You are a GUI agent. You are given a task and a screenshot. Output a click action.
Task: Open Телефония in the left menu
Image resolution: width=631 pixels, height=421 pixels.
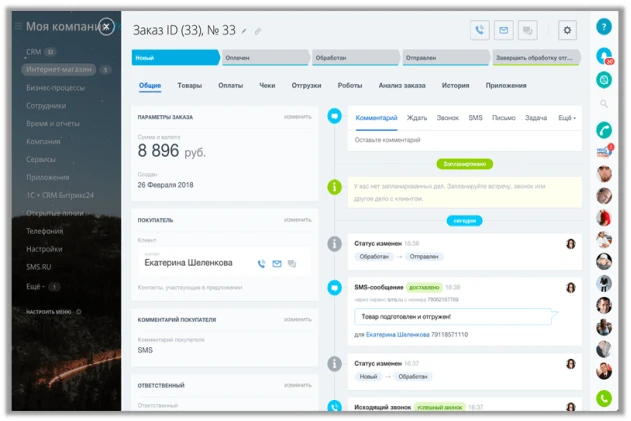(x=44, y=229)
